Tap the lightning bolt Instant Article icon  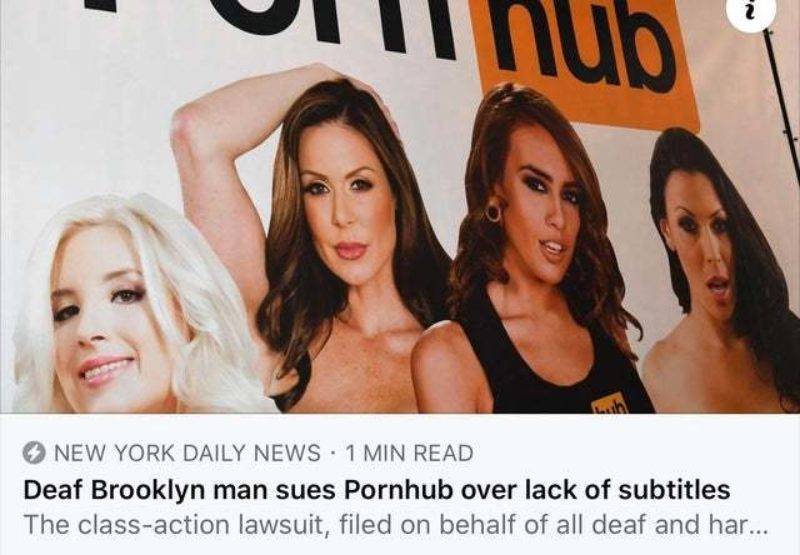34,452
